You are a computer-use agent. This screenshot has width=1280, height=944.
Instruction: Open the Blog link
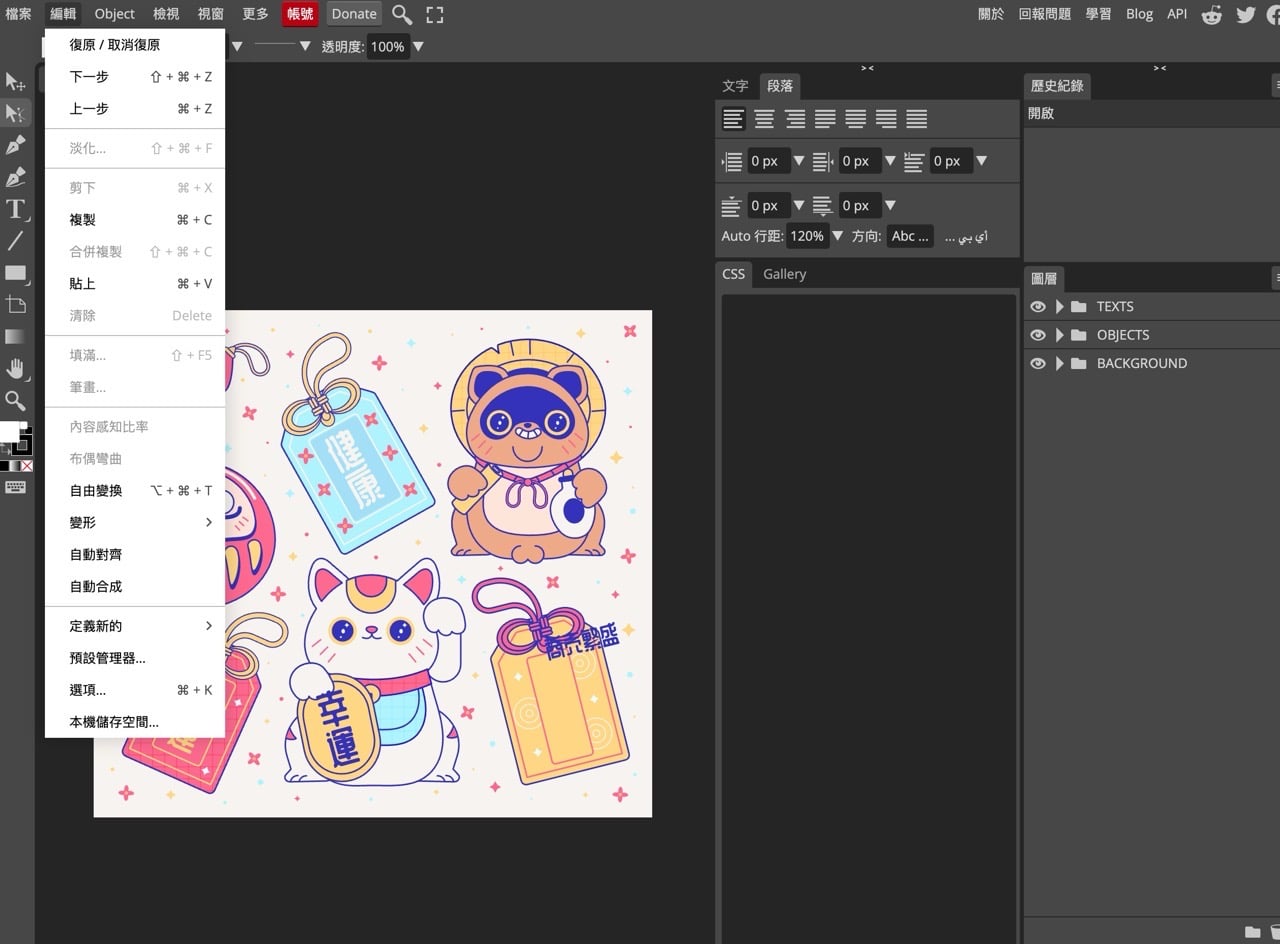[x=1139, y=14]
